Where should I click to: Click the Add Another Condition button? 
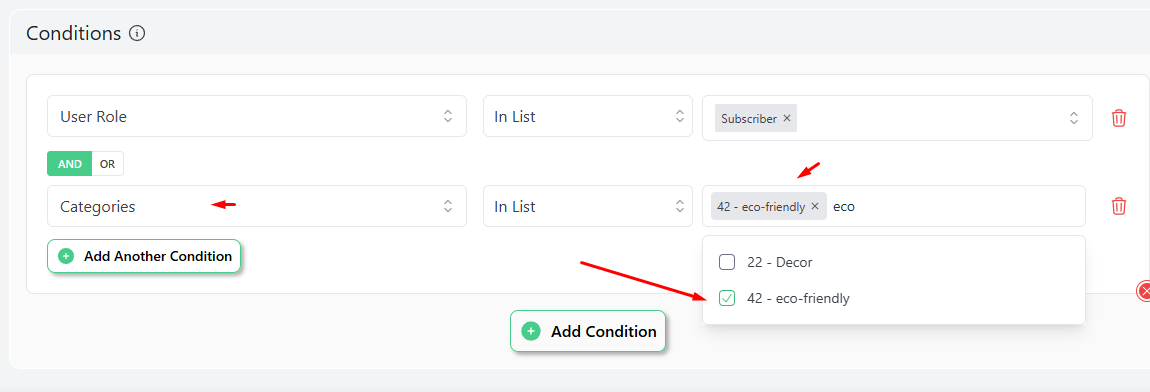coord(144,256)
